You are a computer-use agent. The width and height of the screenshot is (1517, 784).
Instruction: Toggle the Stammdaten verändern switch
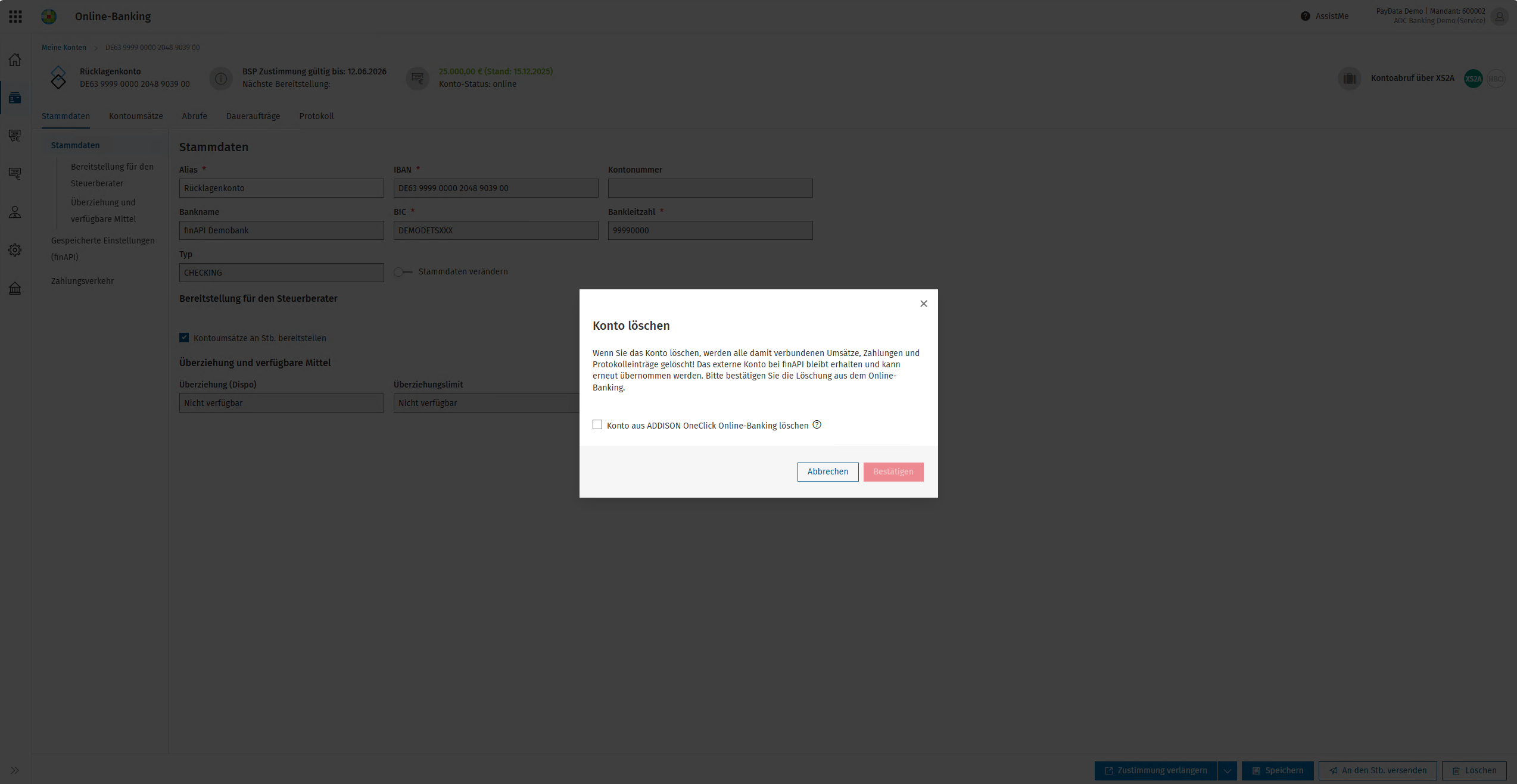click(x=403, y=272)
